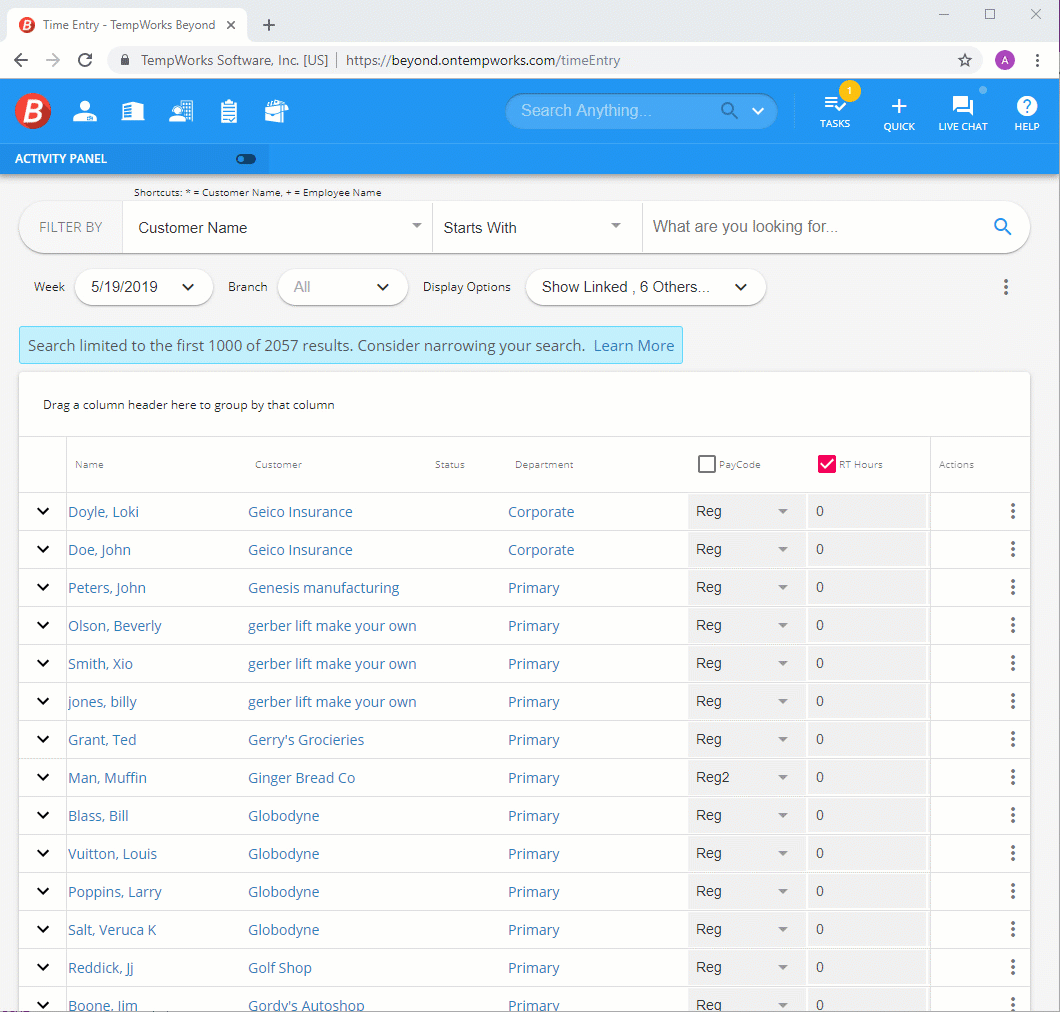Expand the Doyle, Loki row
This screenshot has height=1012, width=1060.
pos(43,511)
